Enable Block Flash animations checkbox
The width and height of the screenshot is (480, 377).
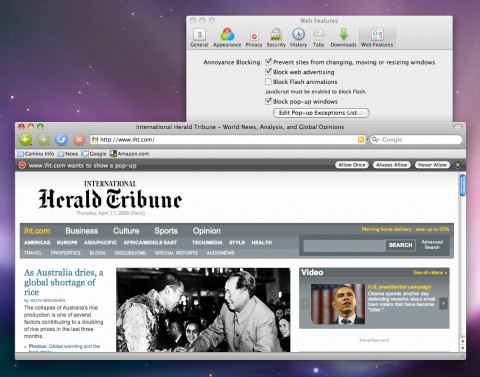(268, 81)
